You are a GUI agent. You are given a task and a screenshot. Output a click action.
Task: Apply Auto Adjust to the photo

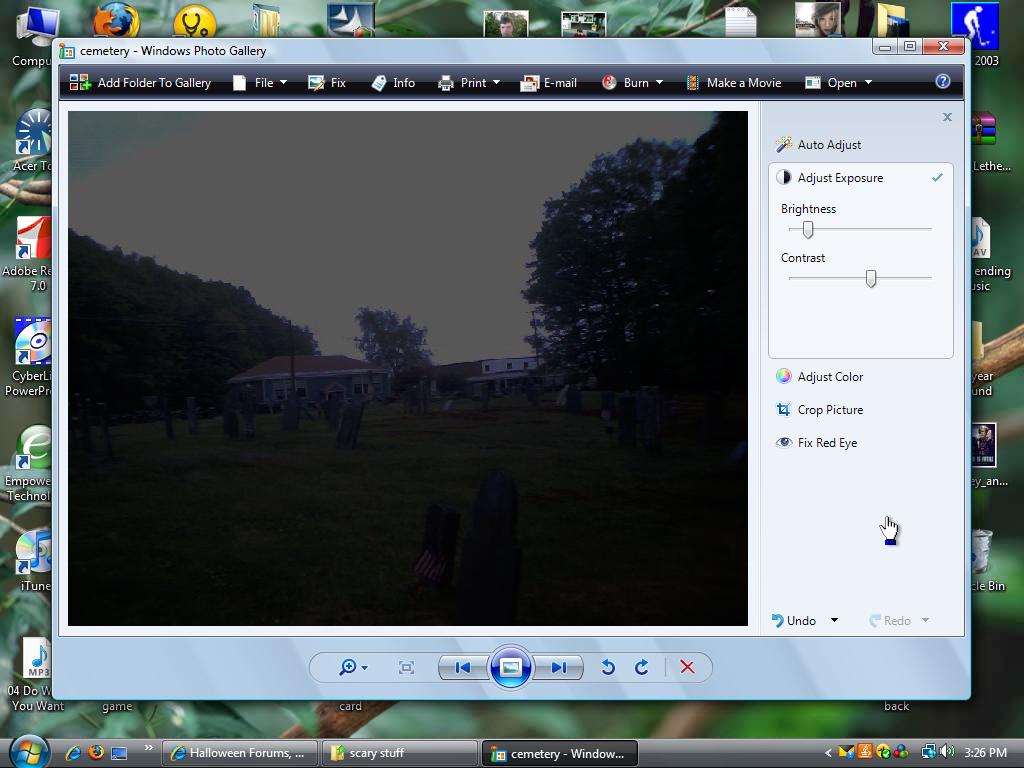[x=829, y=145]
